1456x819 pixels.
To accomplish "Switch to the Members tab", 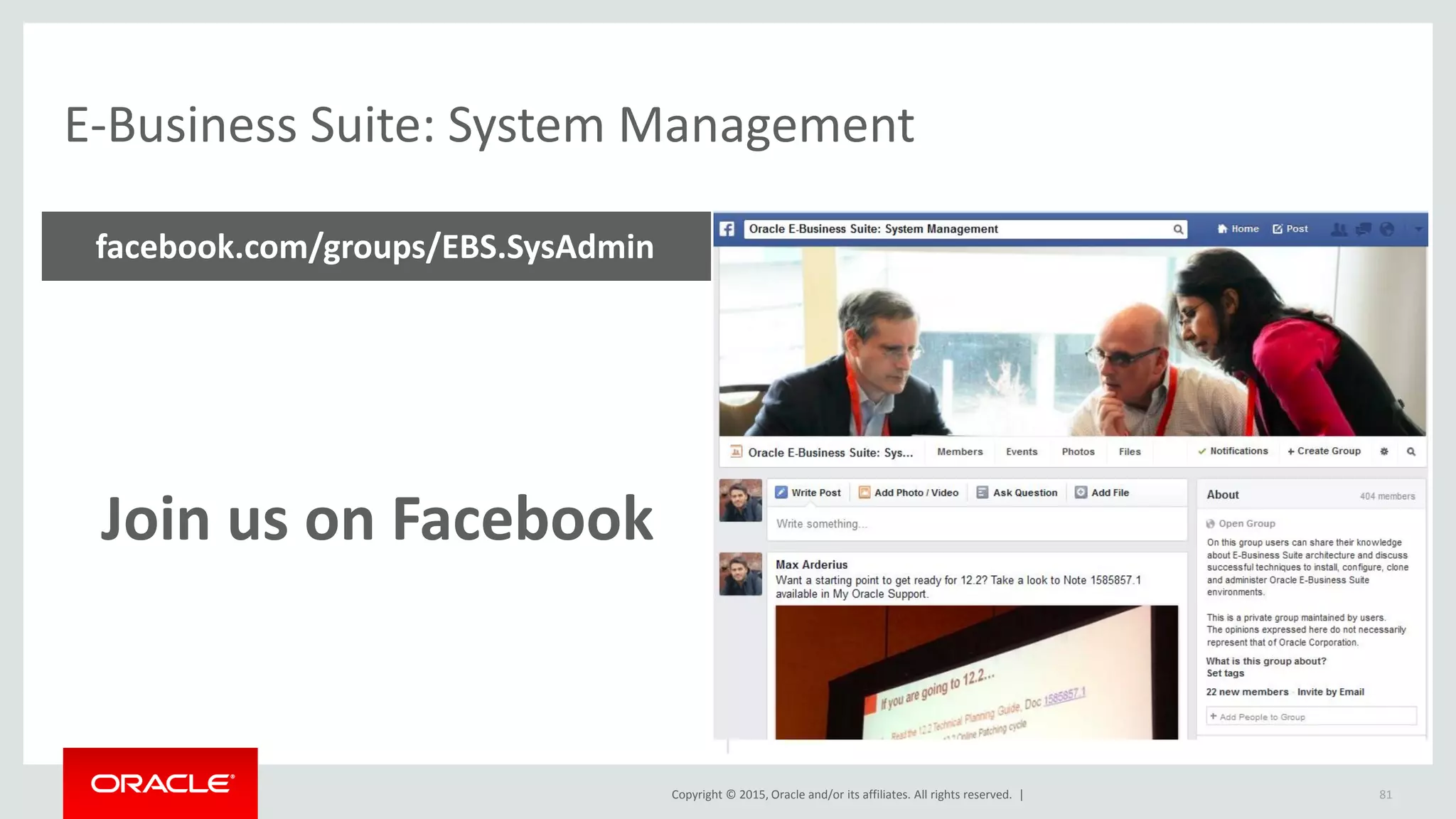I will pyautogui.click(x=960, y=451).
